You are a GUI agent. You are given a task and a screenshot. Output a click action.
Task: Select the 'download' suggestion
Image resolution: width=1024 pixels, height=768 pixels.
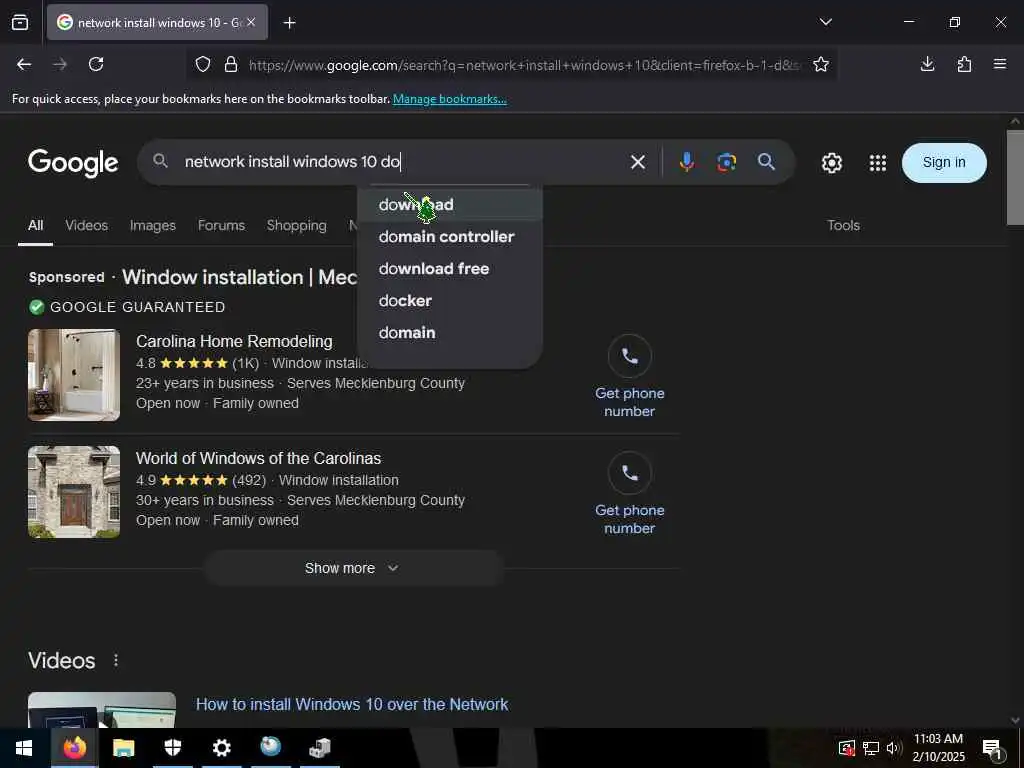[449, 204]
